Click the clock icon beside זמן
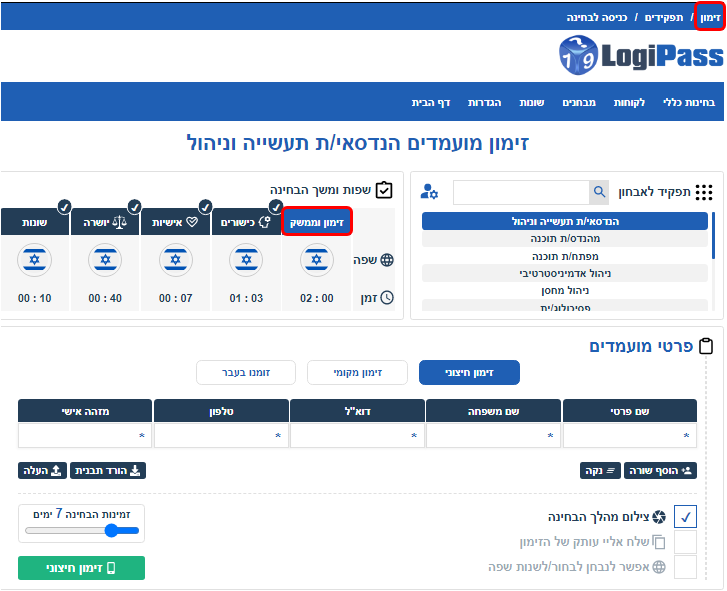 point(387,298)
